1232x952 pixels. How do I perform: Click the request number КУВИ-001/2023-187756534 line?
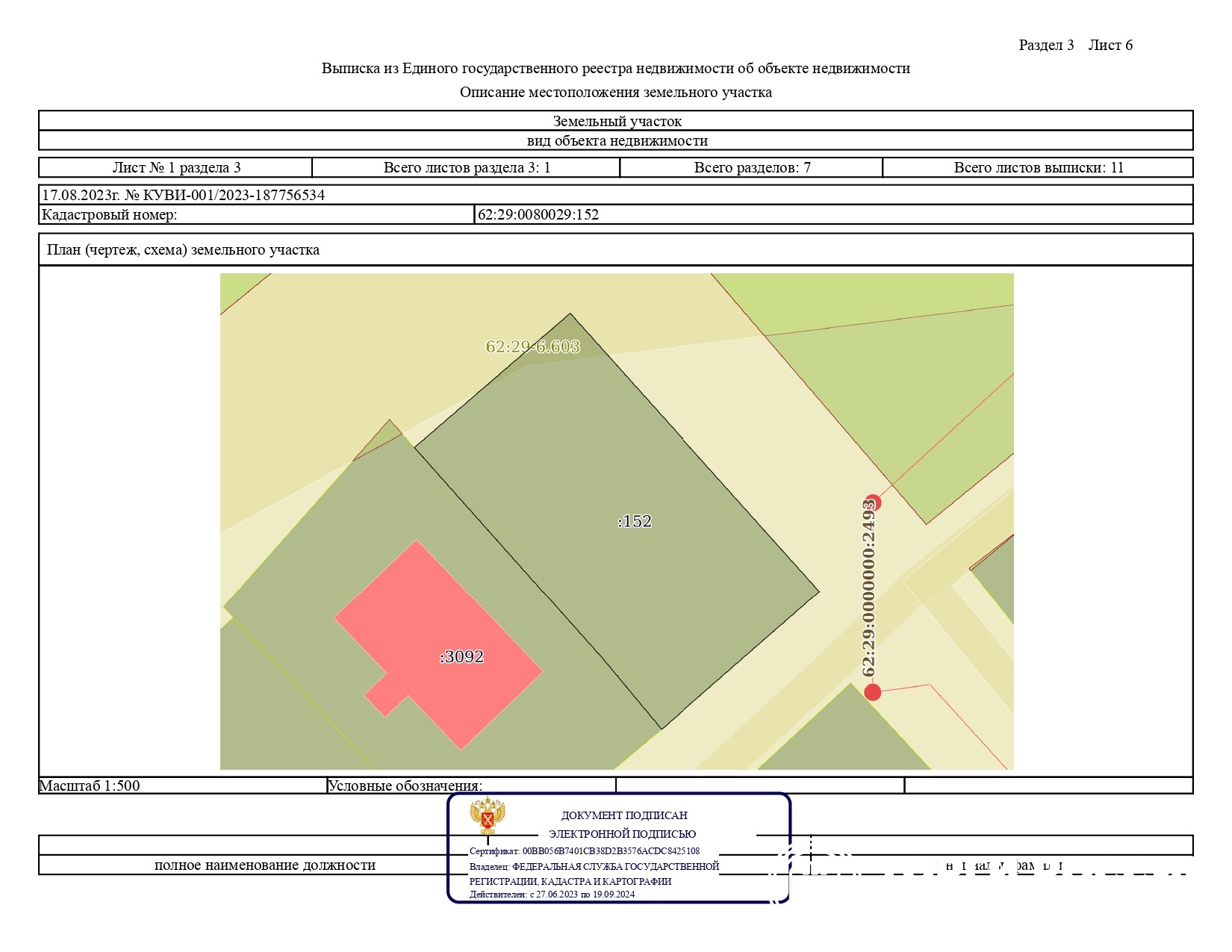coord(184,195)
